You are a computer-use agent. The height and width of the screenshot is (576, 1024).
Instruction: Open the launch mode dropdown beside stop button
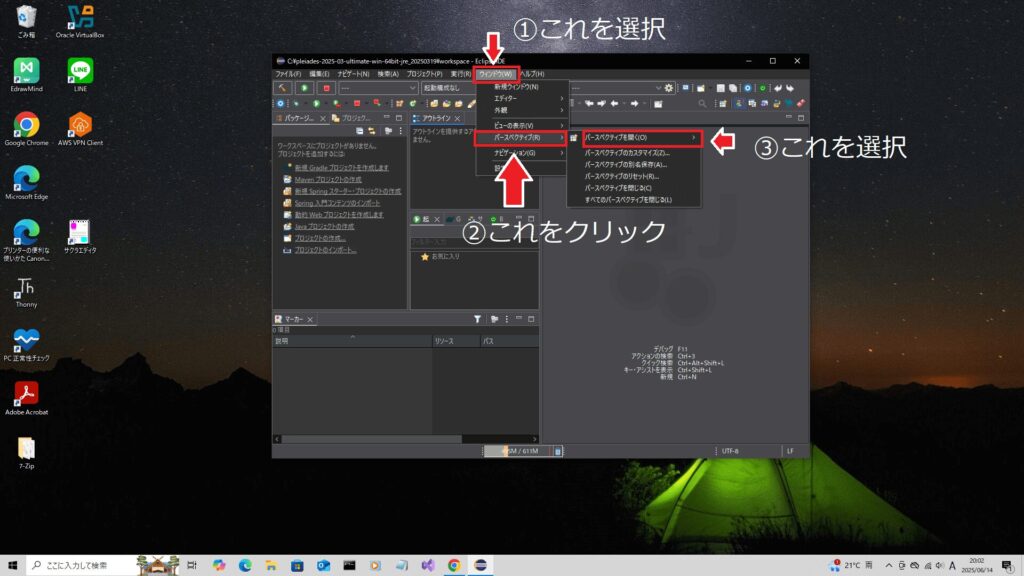[x=377, y=88]
